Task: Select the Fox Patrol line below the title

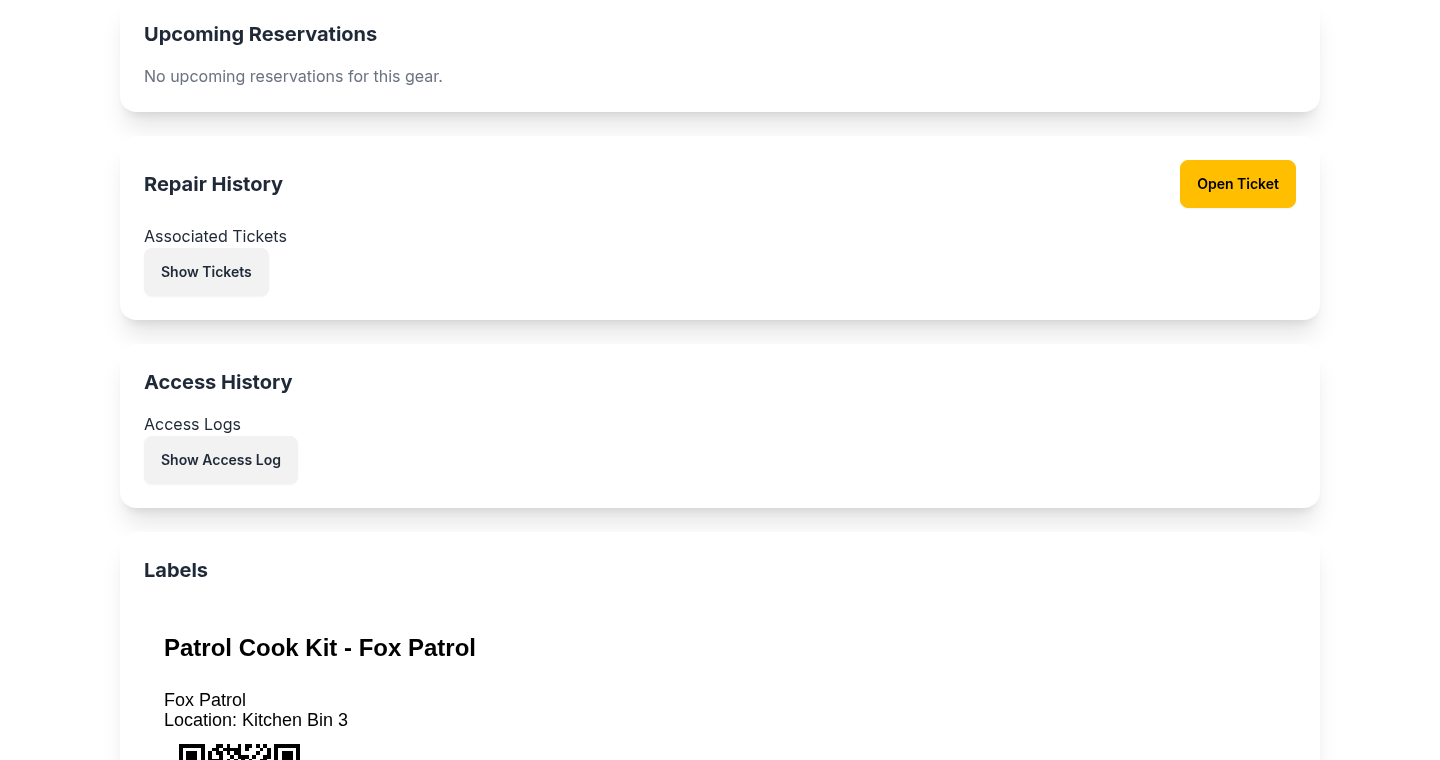Action: [x=205, y=700]
